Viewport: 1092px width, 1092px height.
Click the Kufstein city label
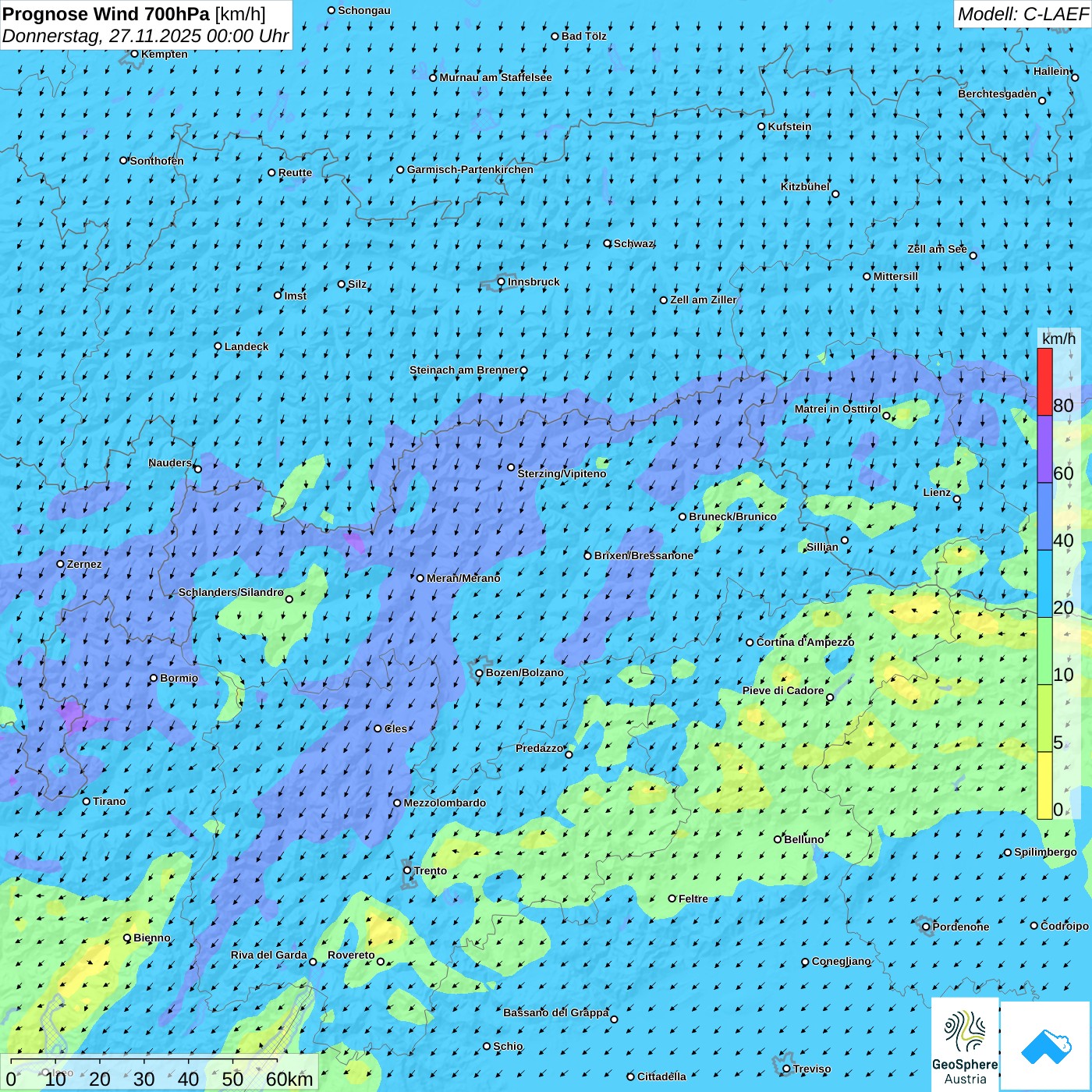[x=790, y=126]
